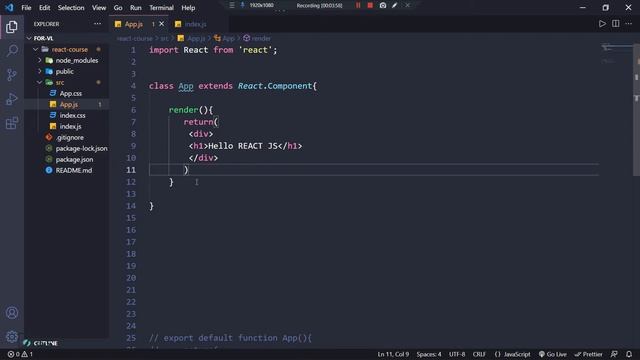Screen dimensions: 640x360
Task: Open the File menu
Action: pyautogui.click(x=26, y=8)
